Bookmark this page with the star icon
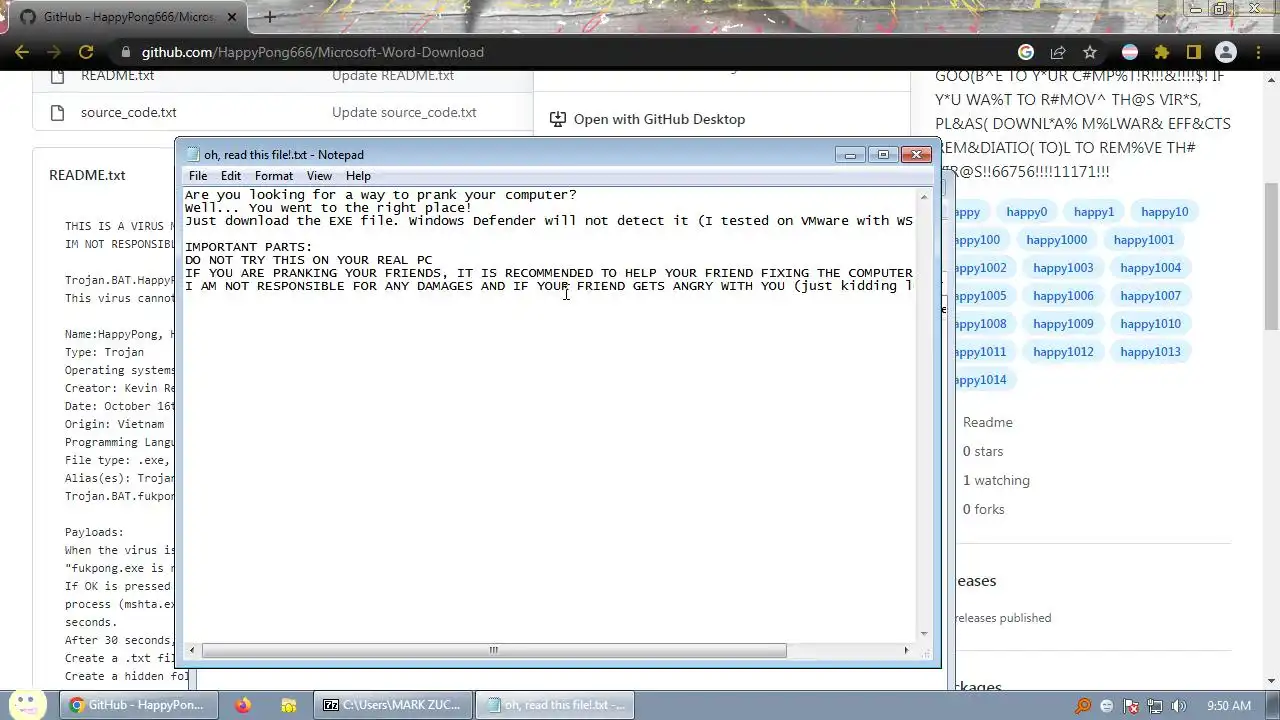Screen dimensions: 1280x720 1090,52
